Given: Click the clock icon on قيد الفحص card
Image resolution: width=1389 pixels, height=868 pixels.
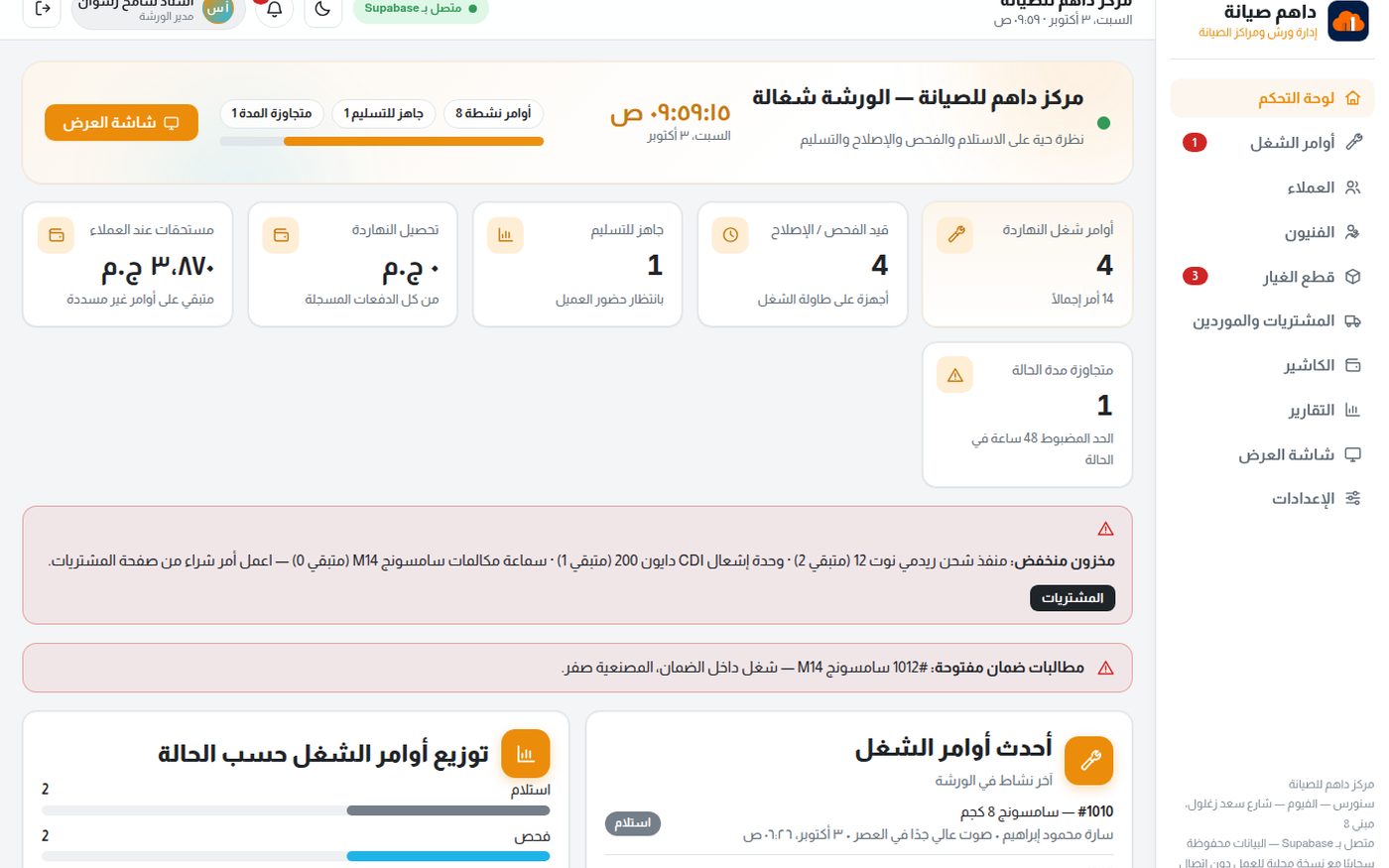Looking at the screenshot, I should [x=730, y=235].
